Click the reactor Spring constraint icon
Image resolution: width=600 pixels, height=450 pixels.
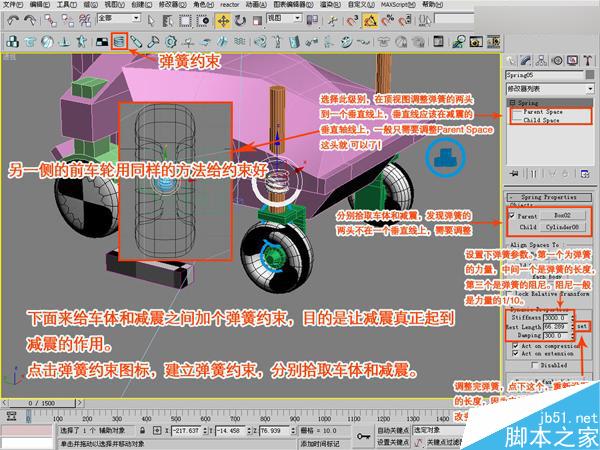click(x=119, y=41)
